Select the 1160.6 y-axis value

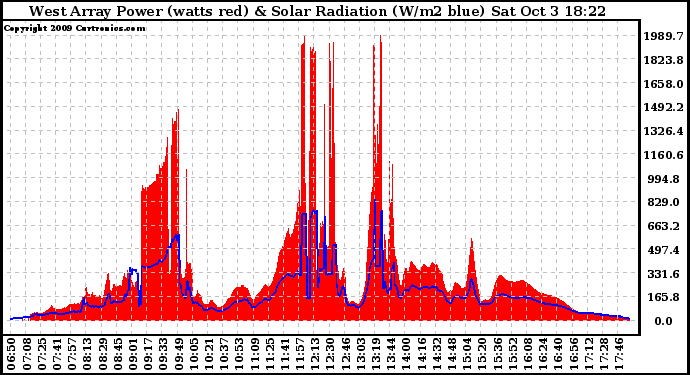[664, 155]
